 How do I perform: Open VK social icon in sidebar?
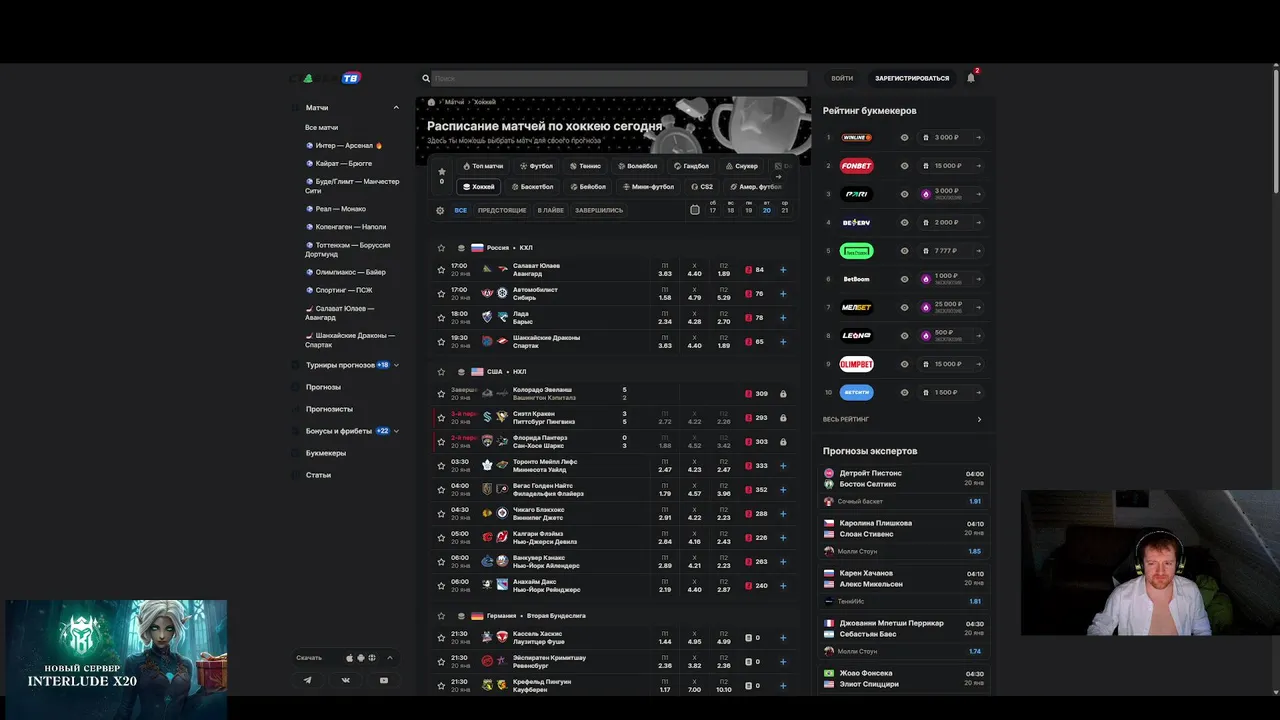click(346, 680)
